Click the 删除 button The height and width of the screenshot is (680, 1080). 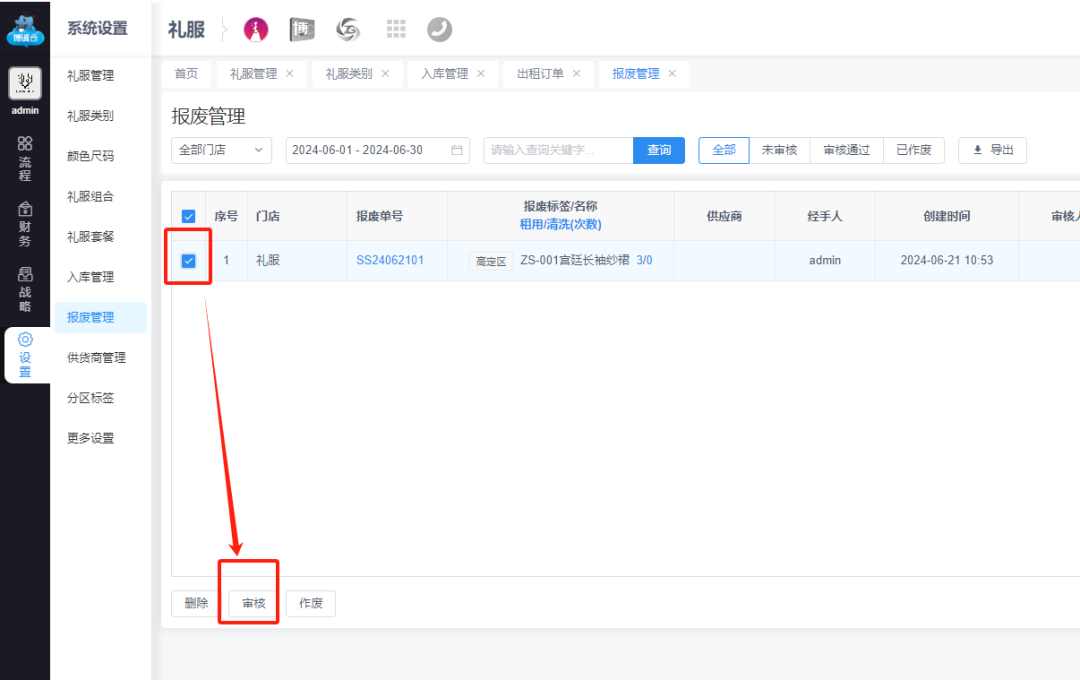196,604
